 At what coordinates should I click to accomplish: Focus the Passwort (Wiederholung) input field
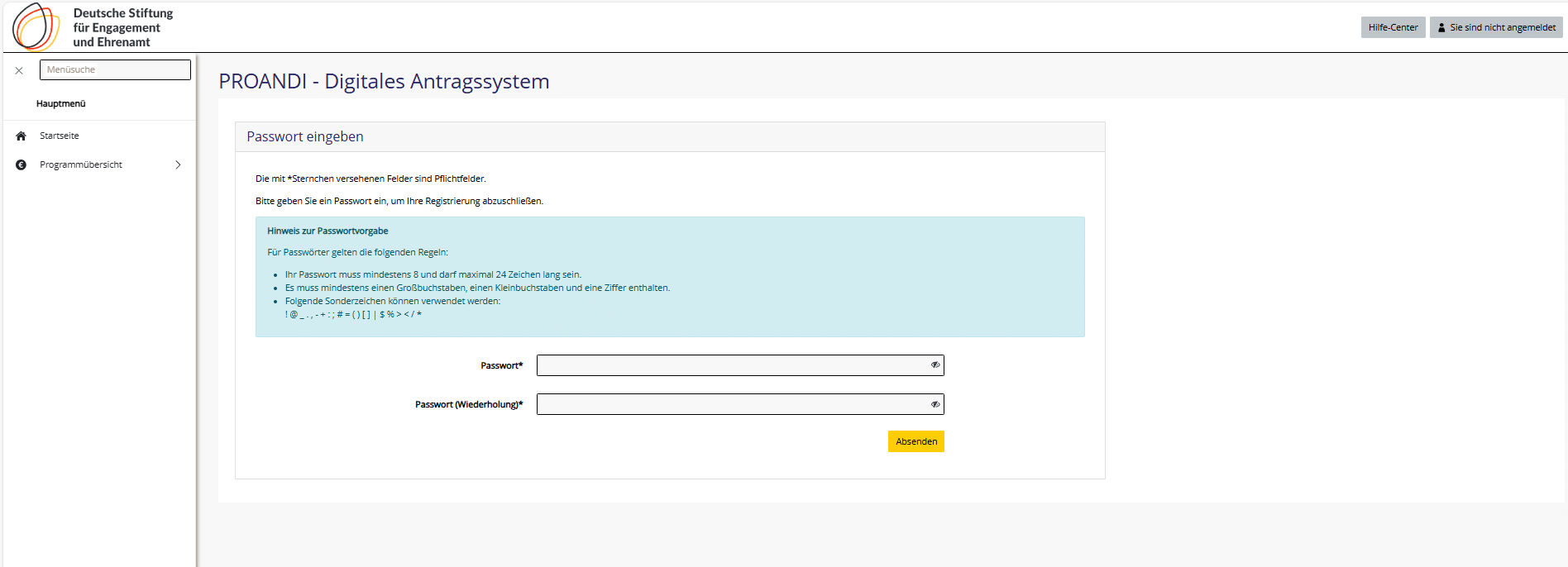[x=732, y=404]
